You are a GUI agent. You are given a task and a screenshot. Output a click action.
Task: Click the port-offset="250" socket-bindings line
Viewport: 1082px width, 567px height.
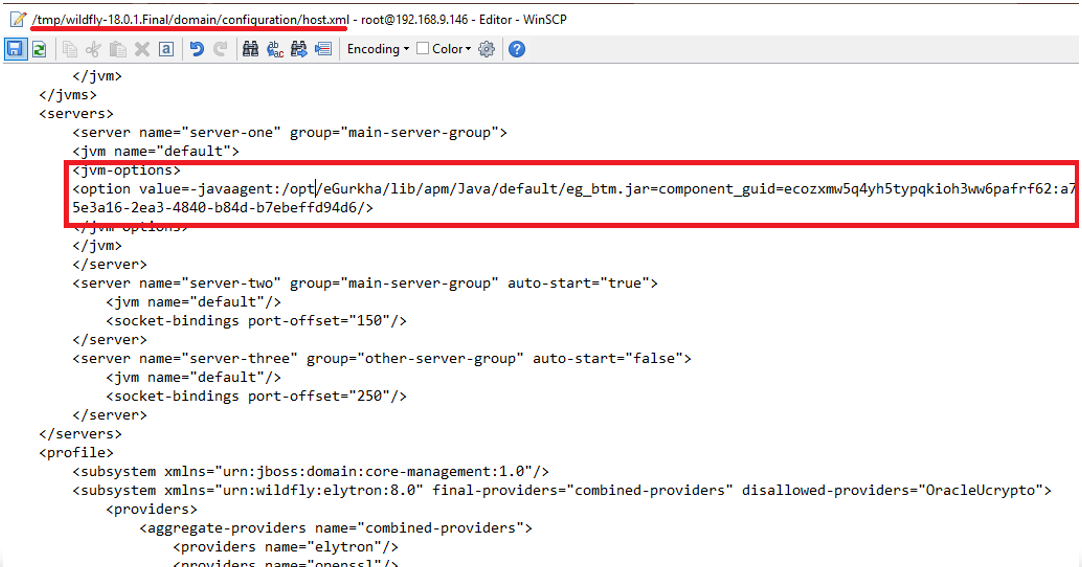click(256, 396)
